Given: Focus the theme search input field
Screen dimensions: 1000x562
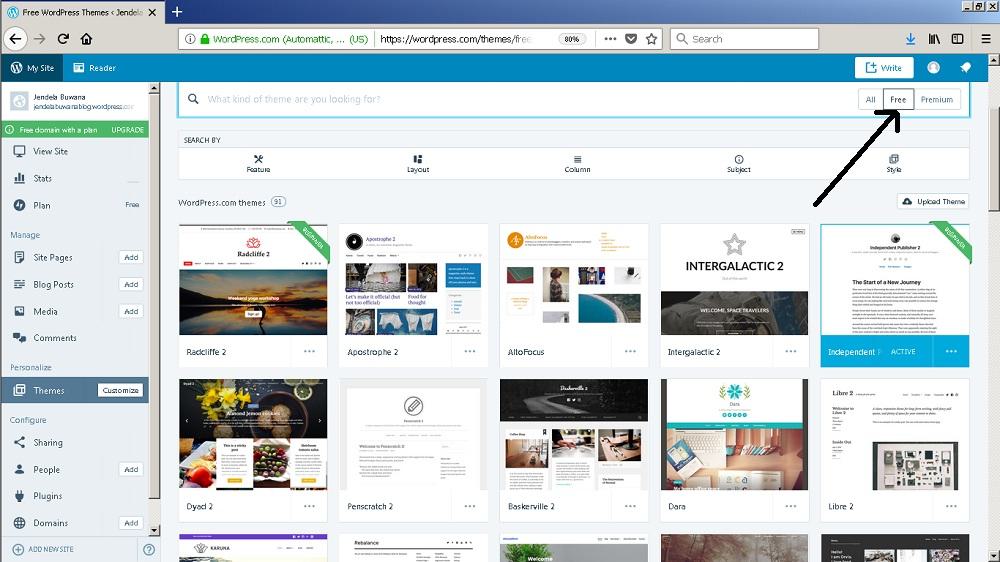Looking at the screenshot, I should [x=529, y=100].
